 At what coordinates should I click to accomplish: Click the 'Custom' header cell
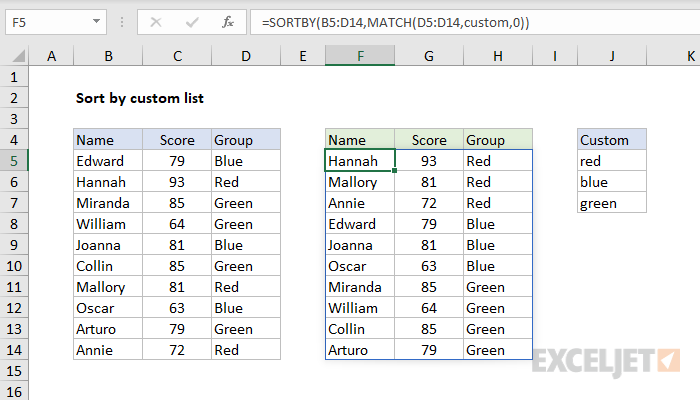pos(611,140)
